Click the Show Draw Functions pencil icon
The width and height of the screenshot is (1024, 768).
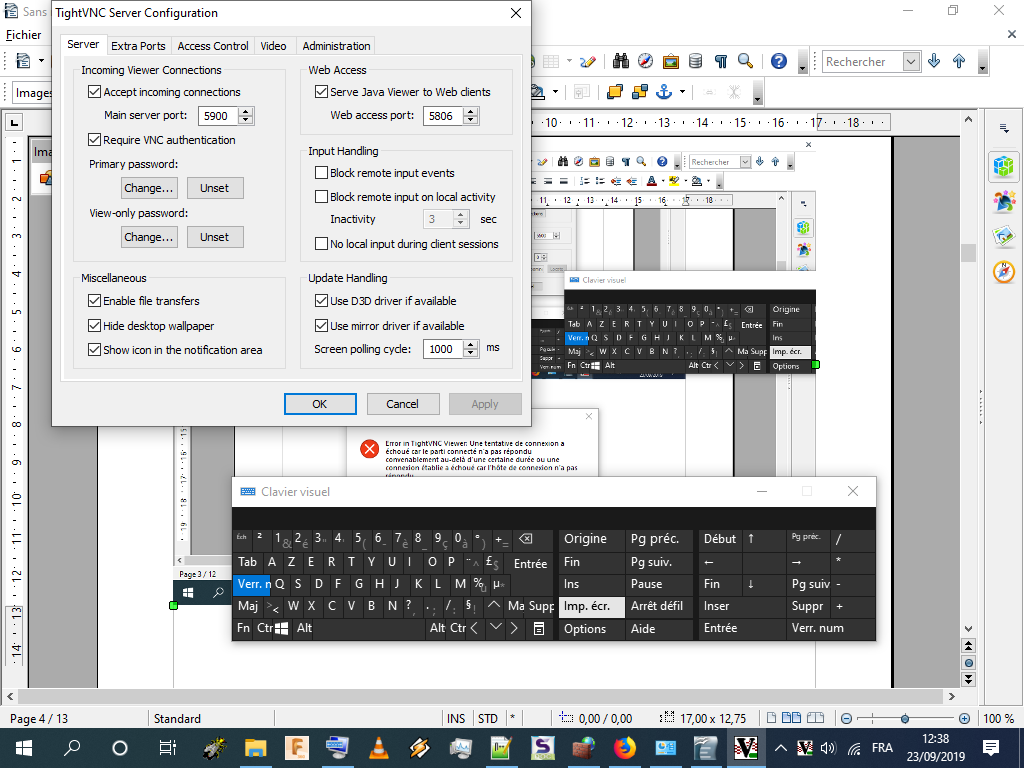point(588,61)
